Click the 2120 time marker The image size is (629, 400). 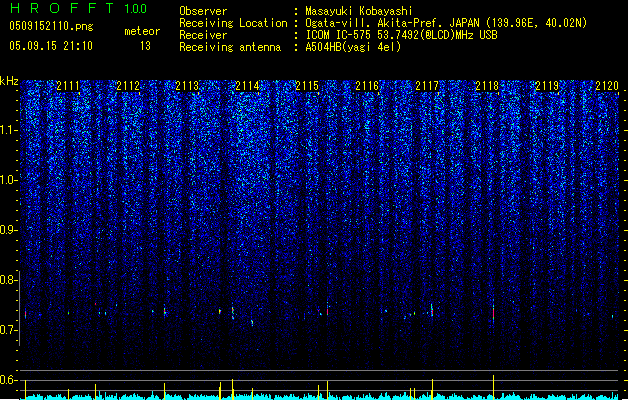607,86
